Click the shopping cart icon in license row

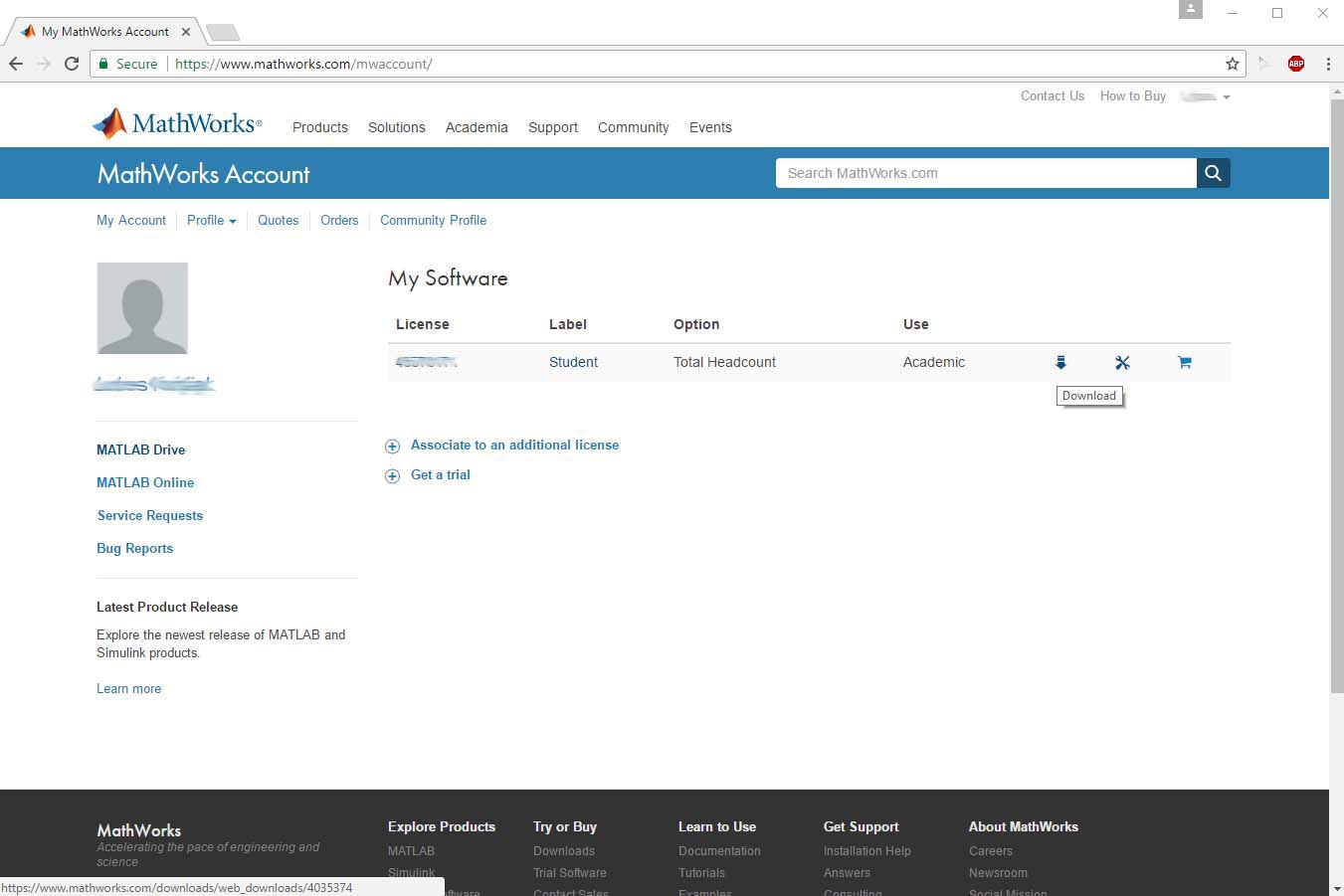coord(1184,363)
